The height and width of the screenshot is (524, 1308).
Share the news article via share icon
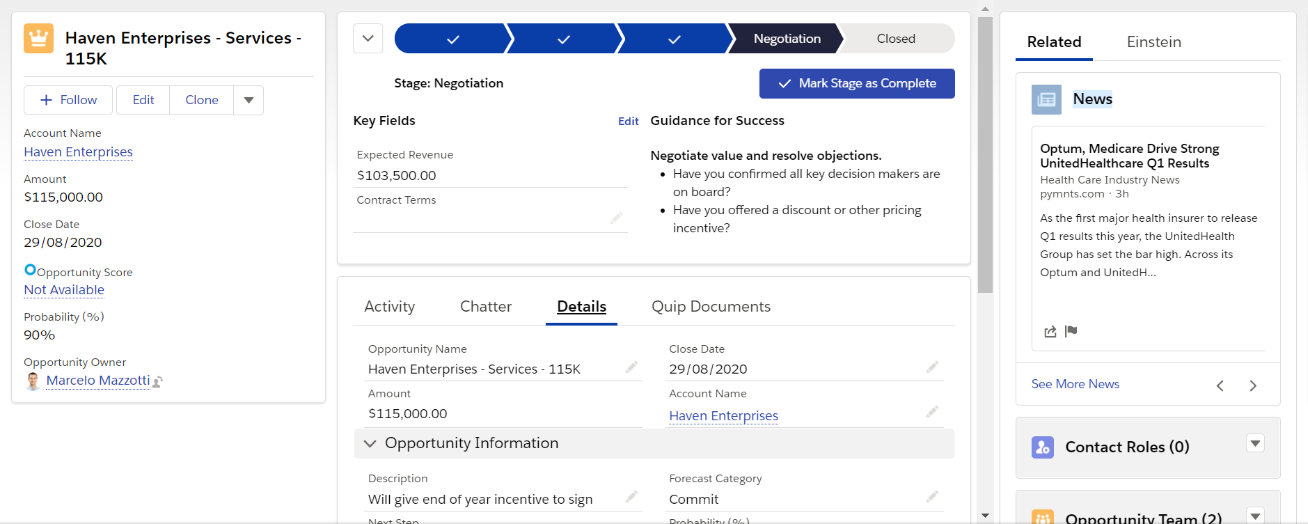click(1050, 332)
